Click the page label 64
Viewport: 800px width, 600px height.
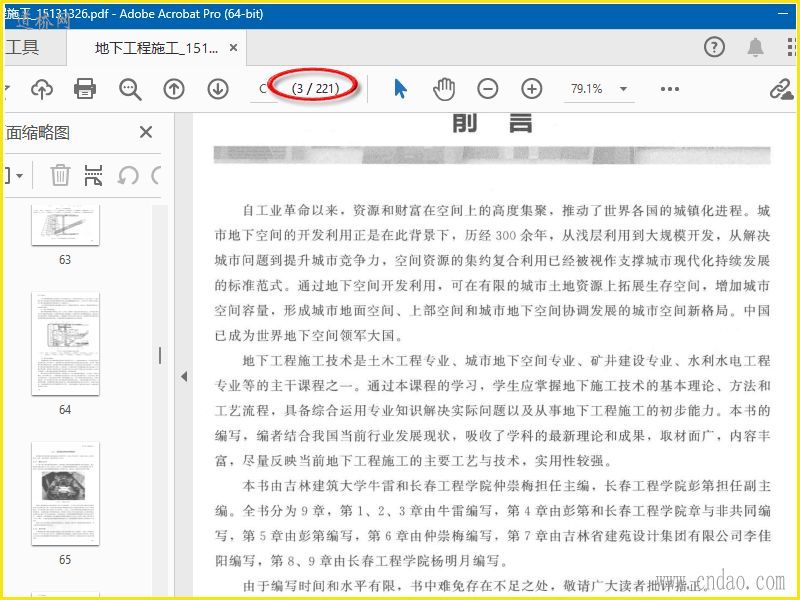pyautogui.click(x=65, y=410)
